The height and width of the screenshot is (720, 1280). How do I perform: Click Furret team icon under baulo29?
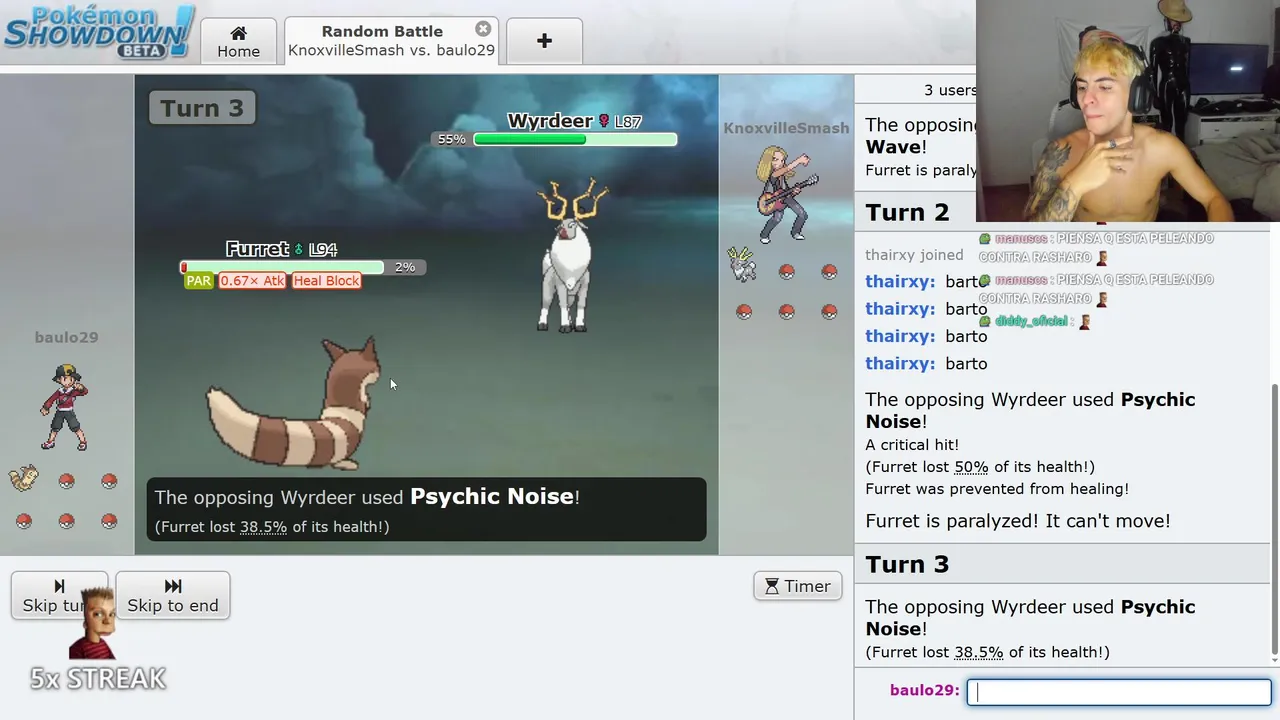point(24,478)
